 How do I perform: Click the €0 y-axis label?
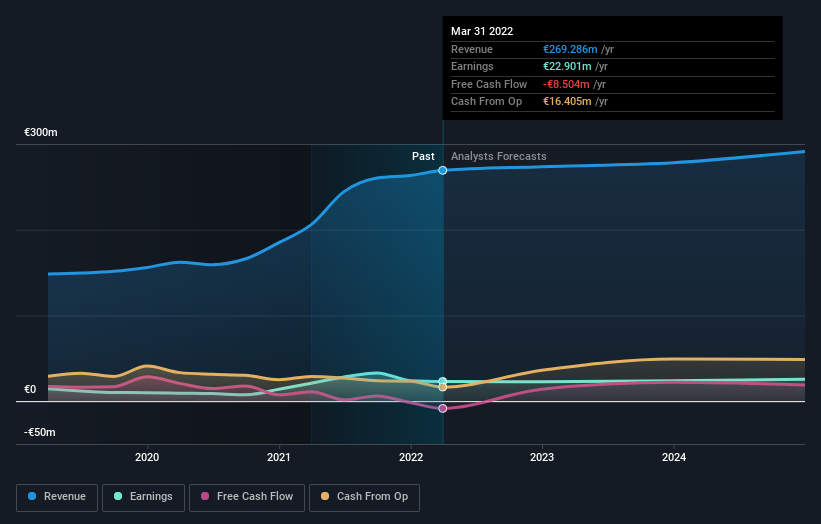coord(30,389)
